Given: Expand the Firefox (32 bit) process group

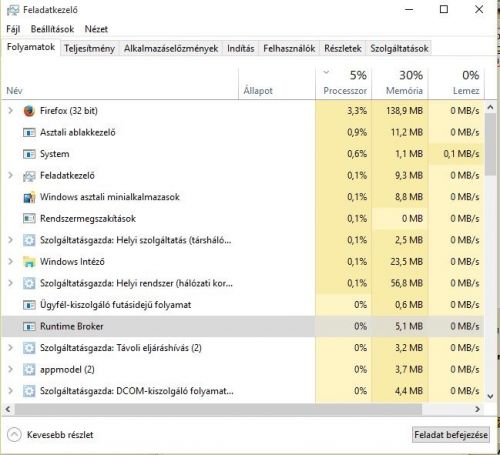Looking at the screenshot, I should tap(10, 111).
